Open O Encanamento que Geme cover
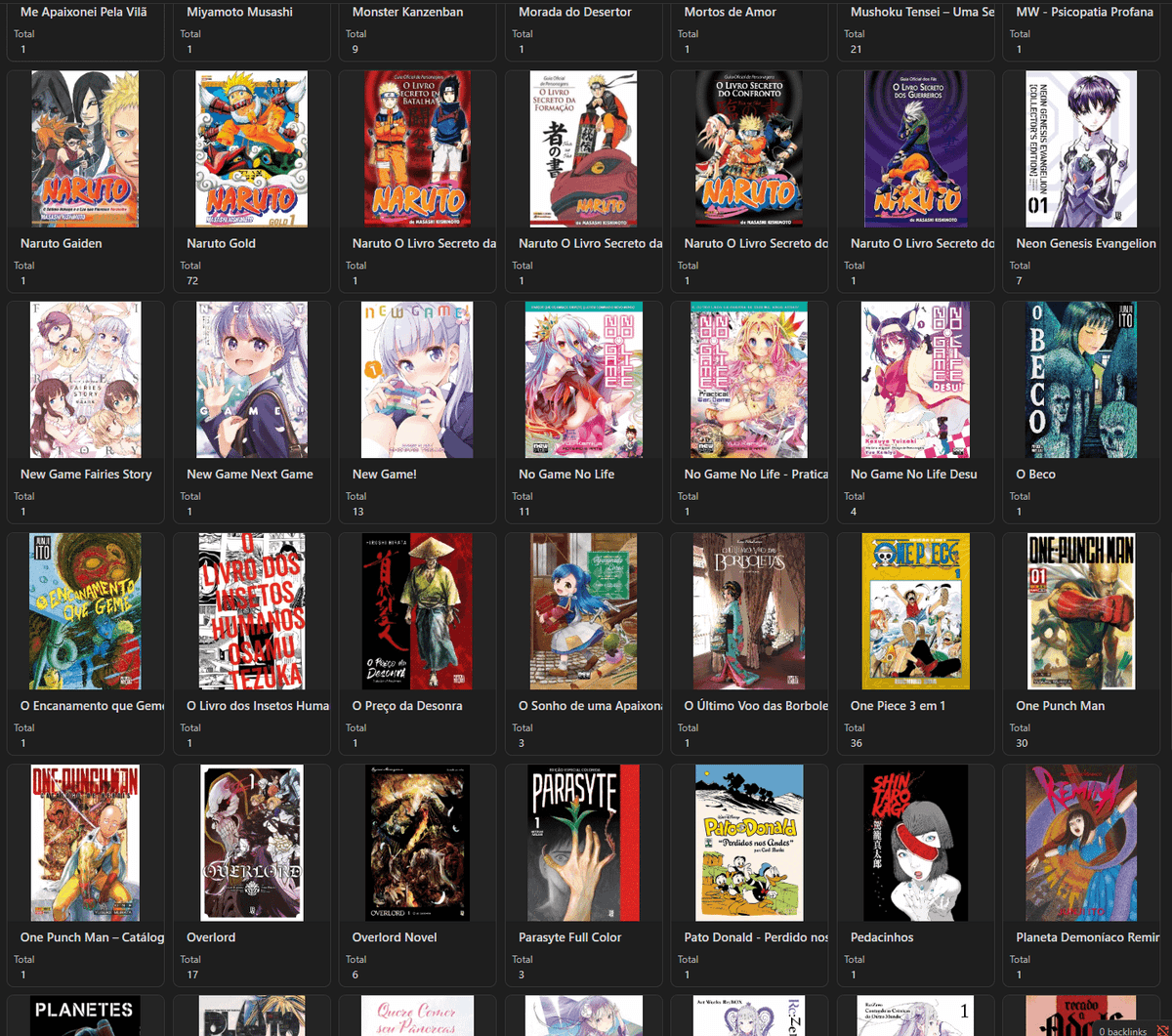 tap(85, 611)
